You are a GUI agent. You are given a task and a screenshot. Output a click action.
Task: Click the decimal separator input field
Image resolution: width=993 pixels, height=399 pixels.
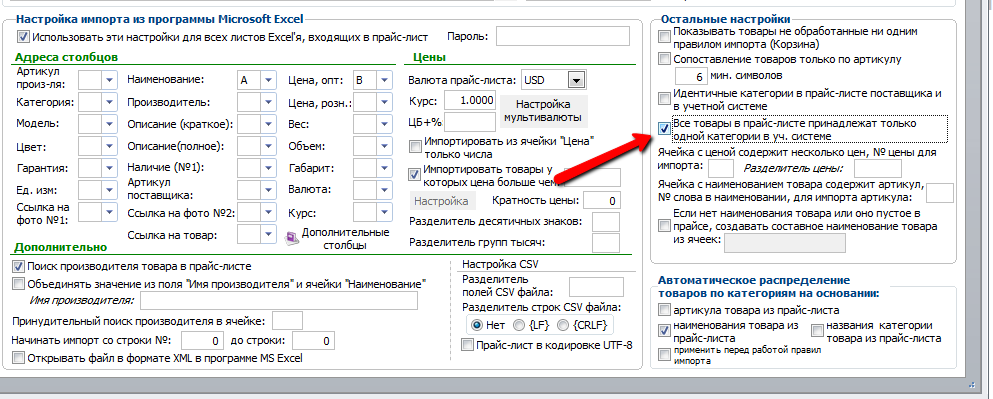[606, 222]
